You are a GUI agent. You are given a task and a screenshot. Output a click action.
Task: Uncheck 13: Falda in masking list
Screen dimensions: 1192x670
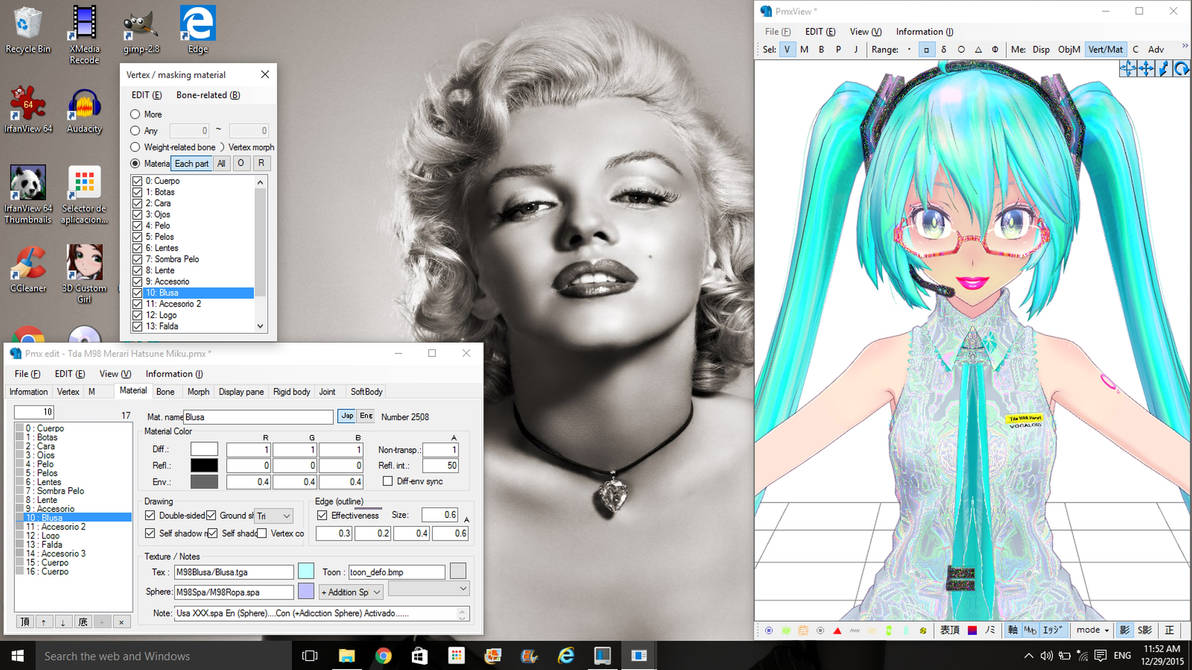point(137,326)
